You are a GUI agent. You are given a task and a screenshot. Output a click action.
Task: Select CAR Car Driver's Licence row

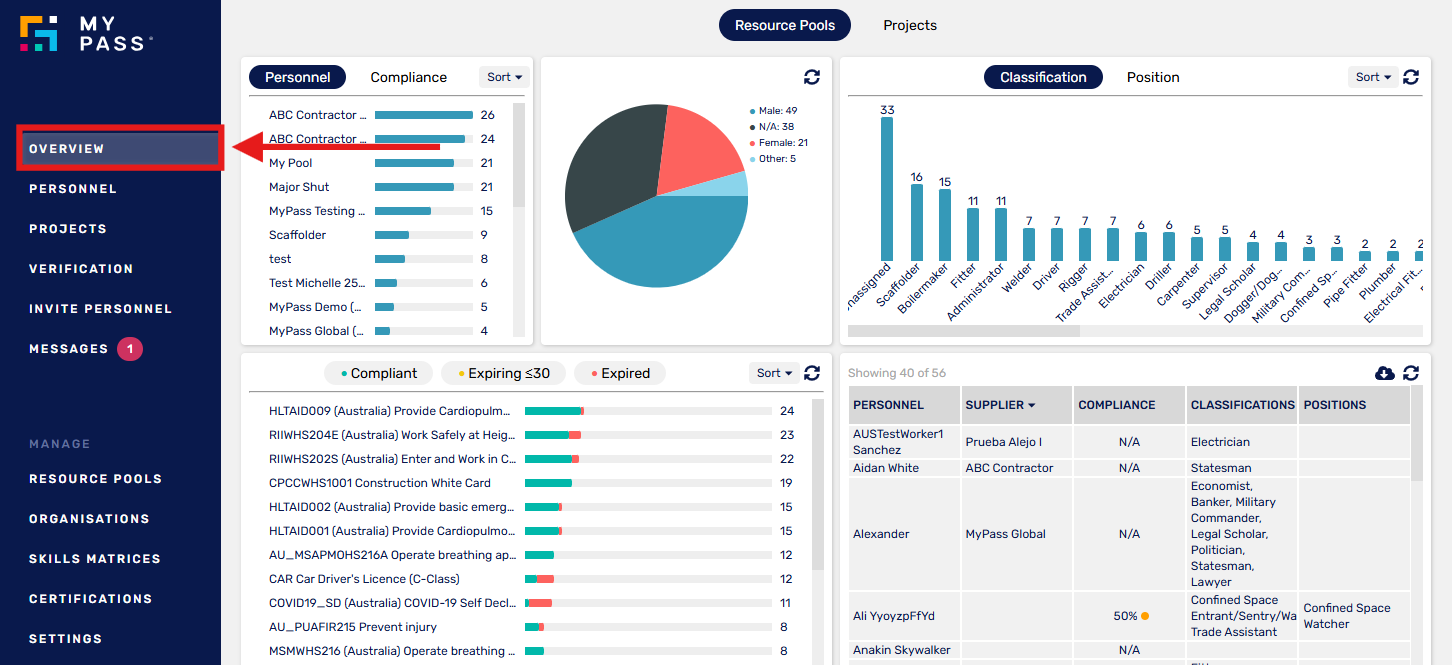coord(531,579)
